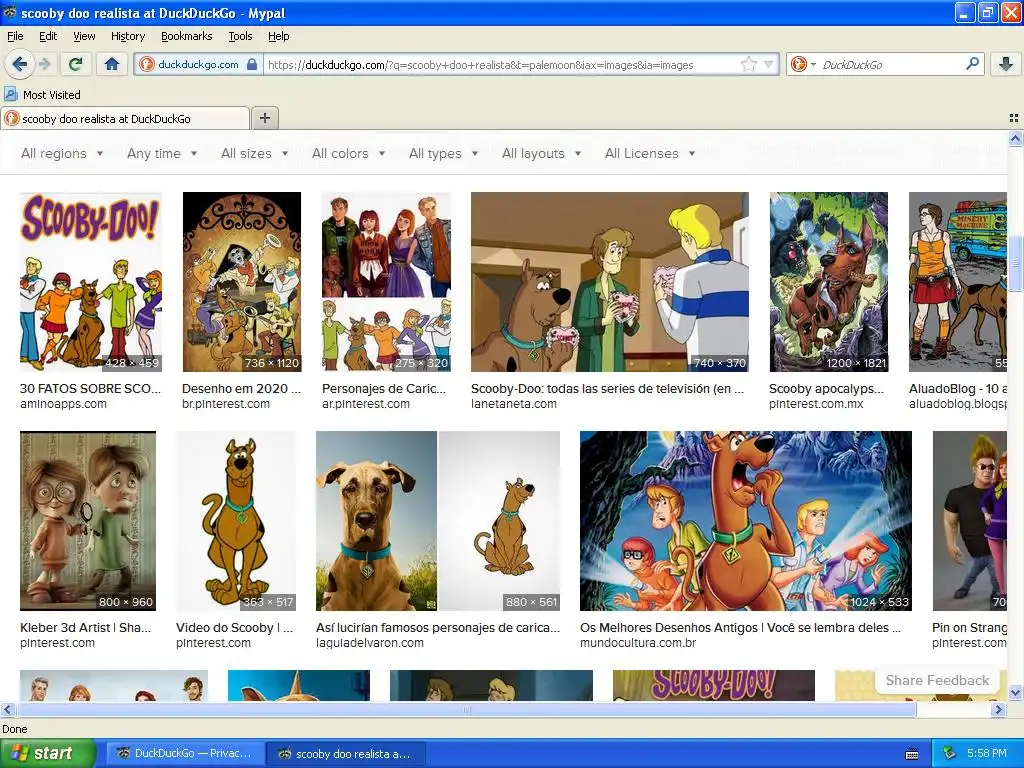
Task: Open the Así lucirían famosos personajes link
Action: (x=438, y=628)
